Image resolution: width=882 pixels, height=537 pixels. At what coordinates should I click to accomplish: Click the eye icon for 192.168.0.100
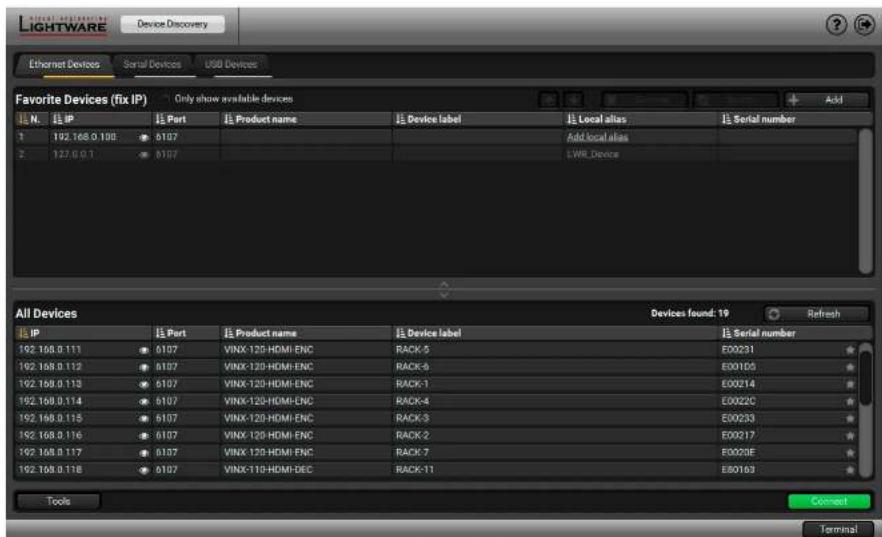144,137
